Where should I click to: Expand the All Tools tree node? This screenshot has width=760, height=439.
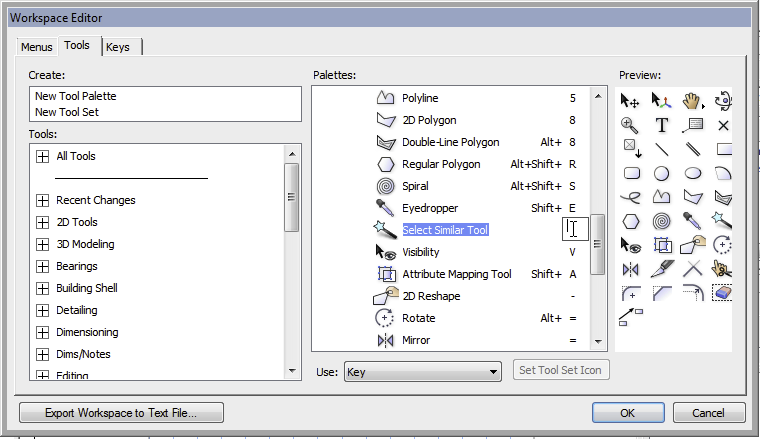coord(42,156)
